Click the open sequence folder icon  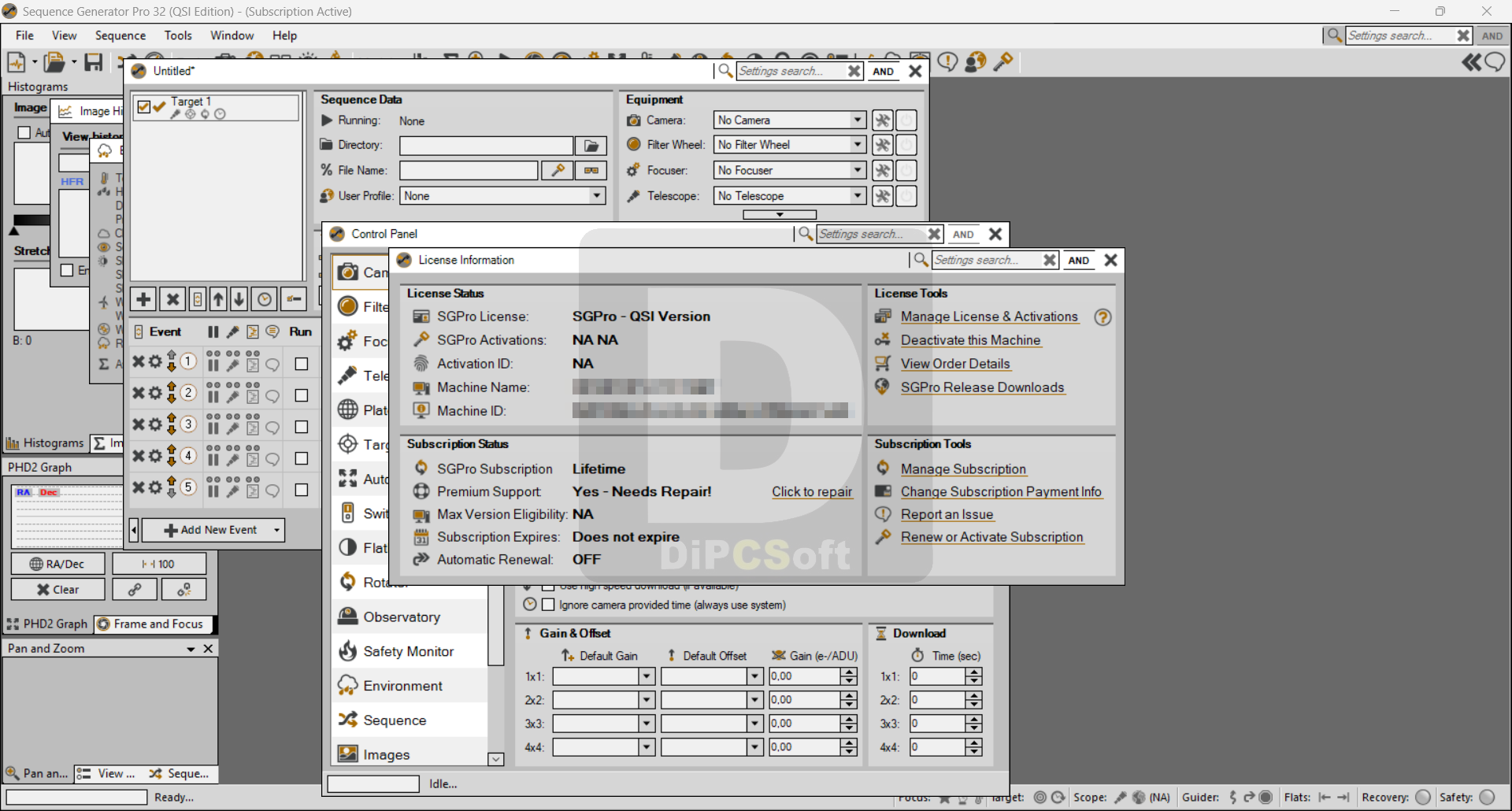(x=54, y=61)
